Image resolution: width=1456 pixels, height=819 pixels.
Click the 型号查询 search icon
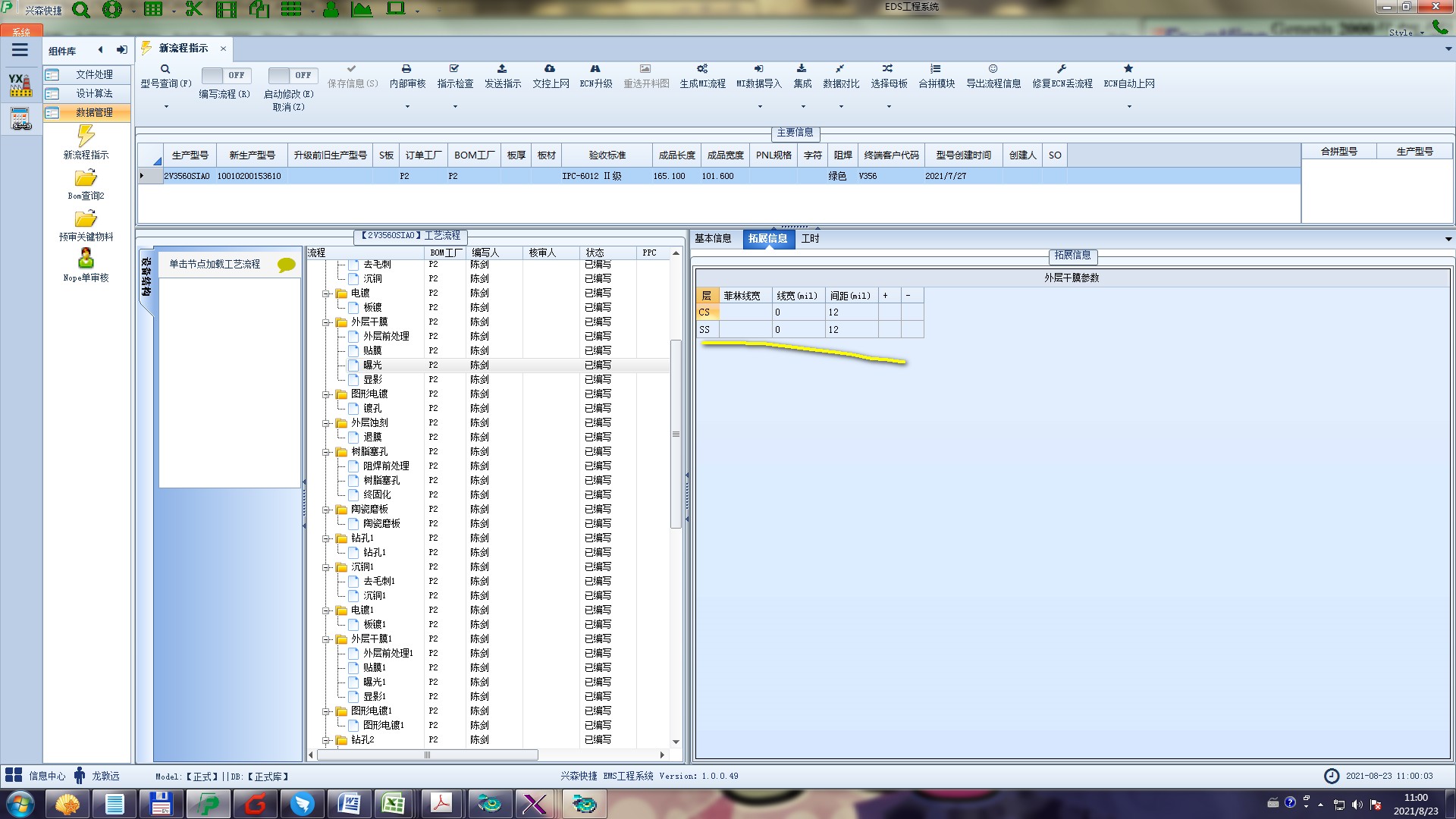pyautogui.click(x=165, y=69)
